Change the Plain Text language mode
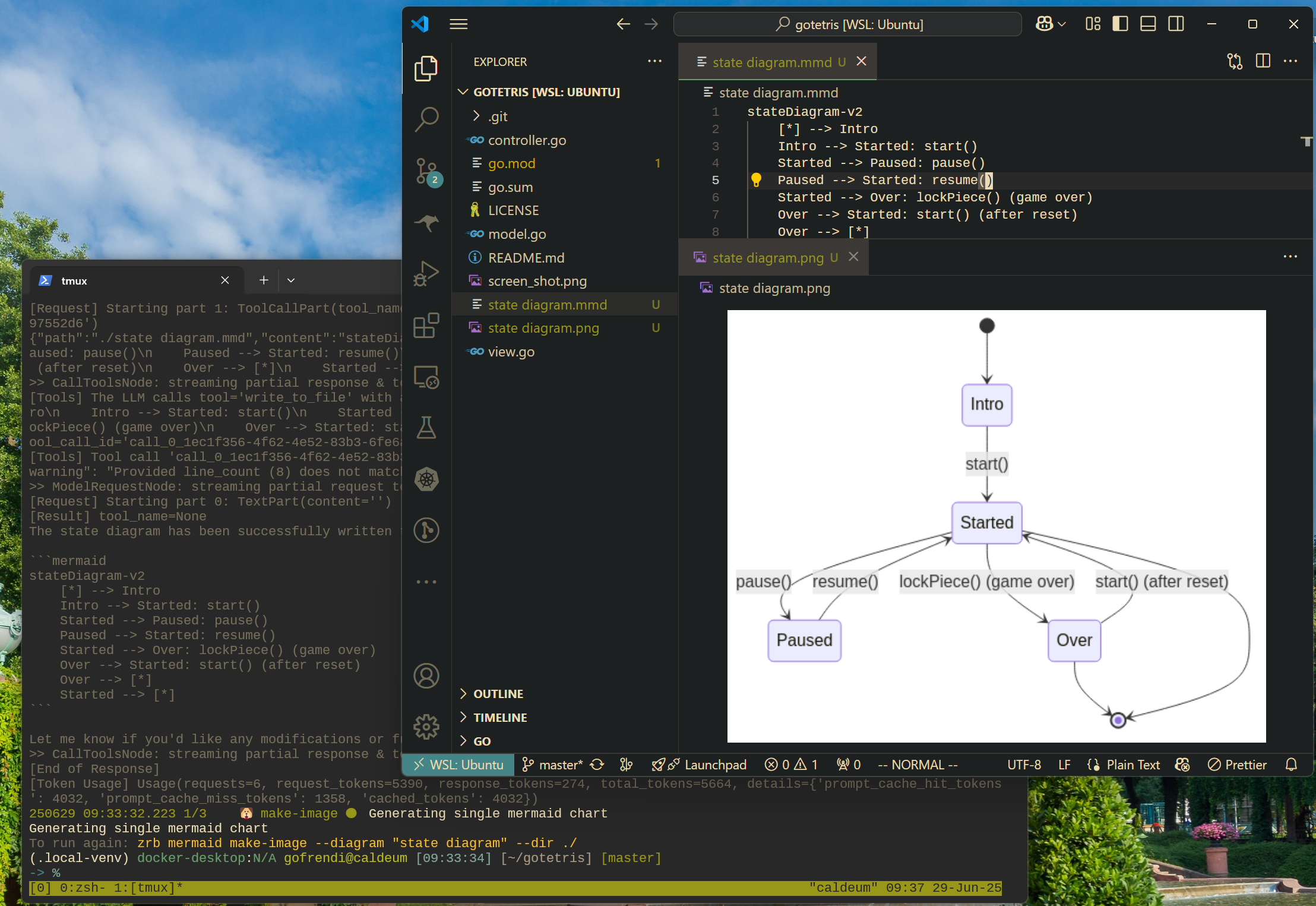The height and width of the screenshot is (906, 1316). [x=1133, y=765]
